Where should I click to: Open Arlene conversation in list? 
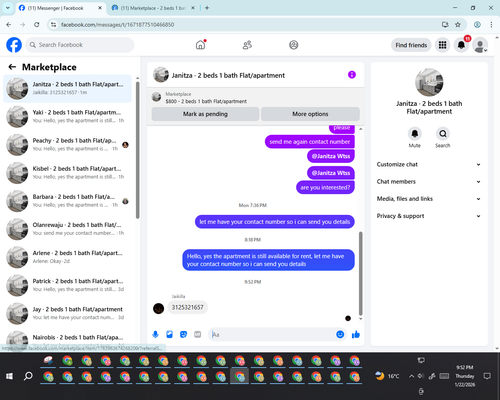click(x=67, y=257)
